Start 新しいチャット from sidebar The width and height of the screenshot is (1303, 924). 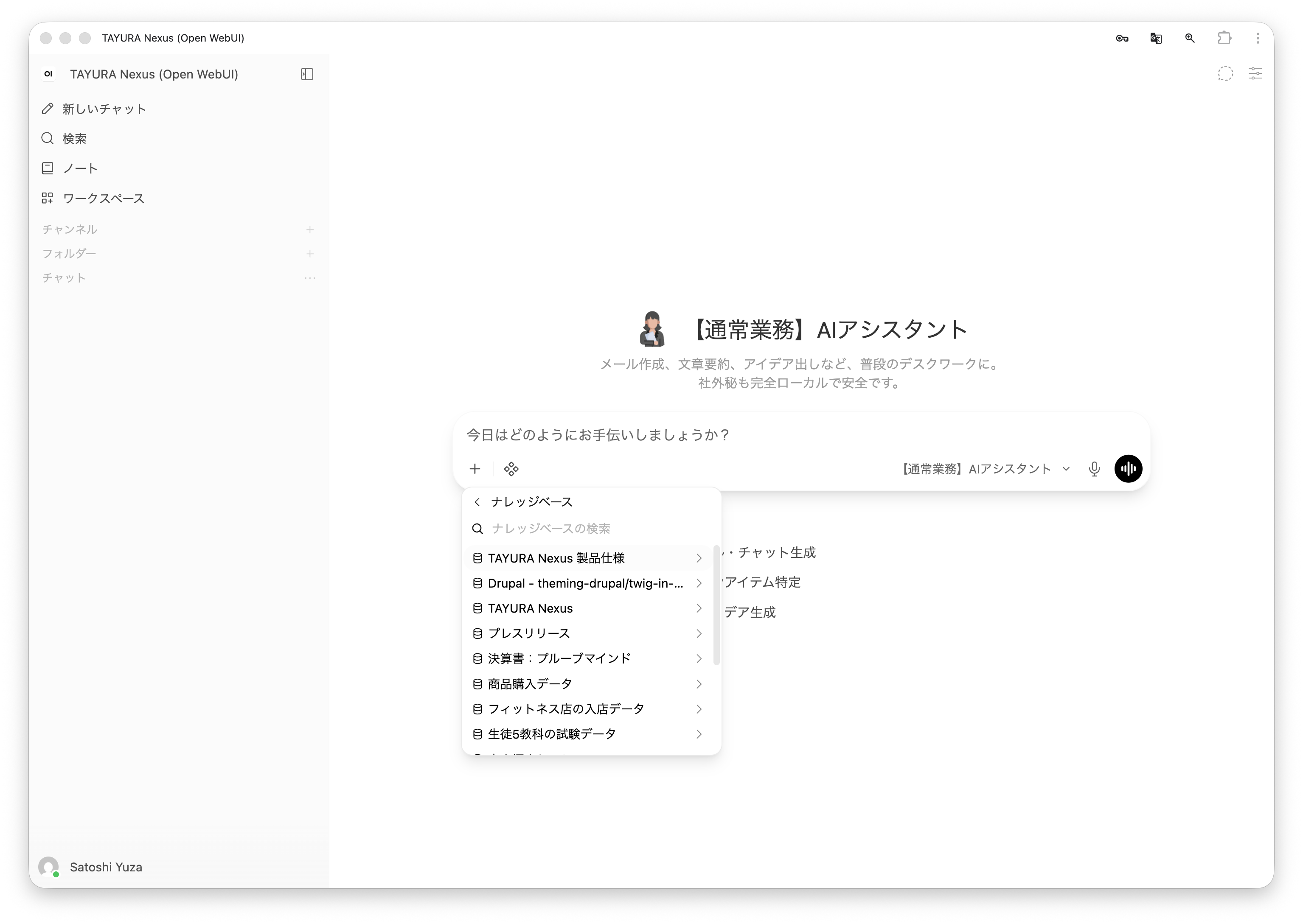point(178,109)
